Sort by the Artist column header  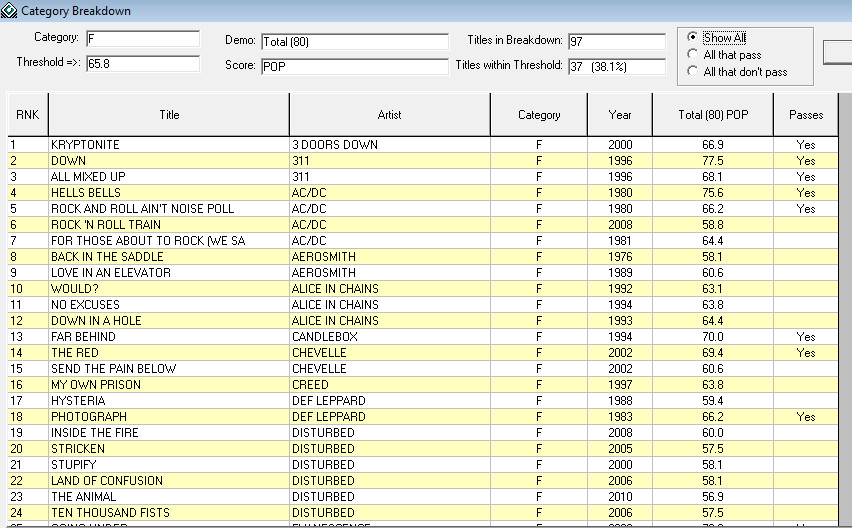[389, 115]
